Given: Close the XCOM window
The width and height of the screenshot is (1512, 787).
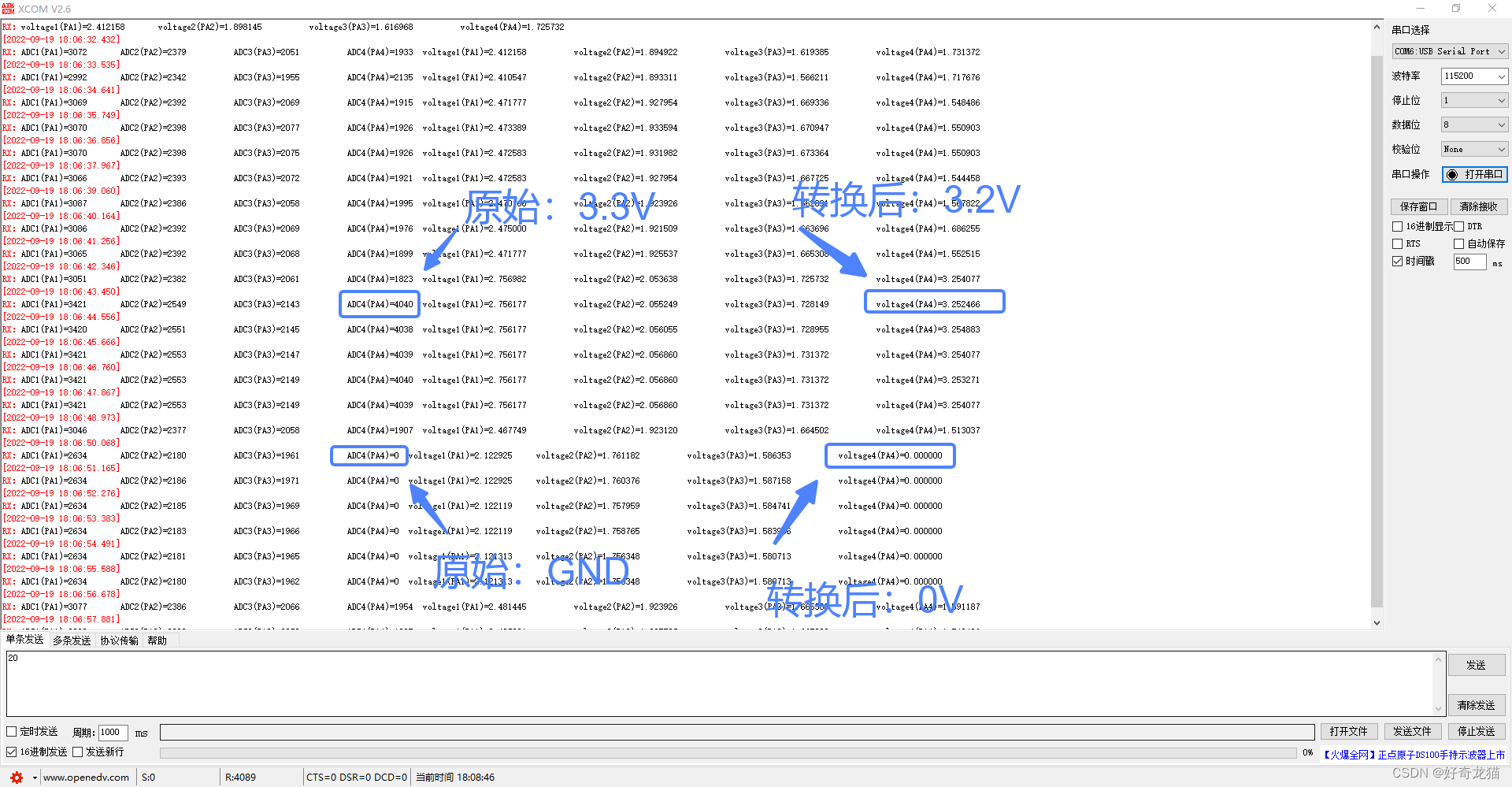Looking at the screenshot, I should (x=1492, y=9).
